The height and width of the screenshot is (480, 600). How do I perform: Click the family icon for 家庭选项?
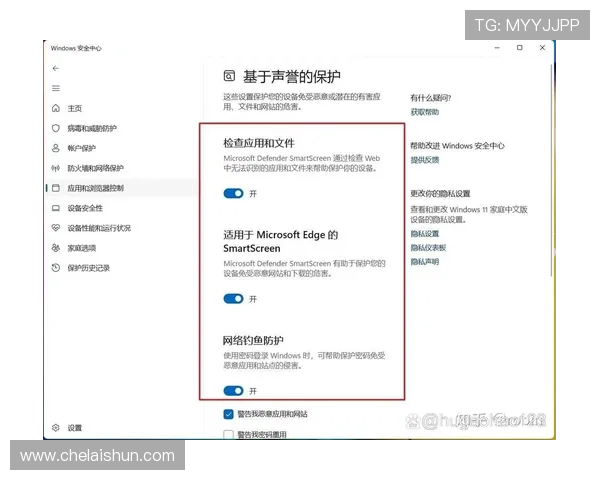(x=56, y=248)
